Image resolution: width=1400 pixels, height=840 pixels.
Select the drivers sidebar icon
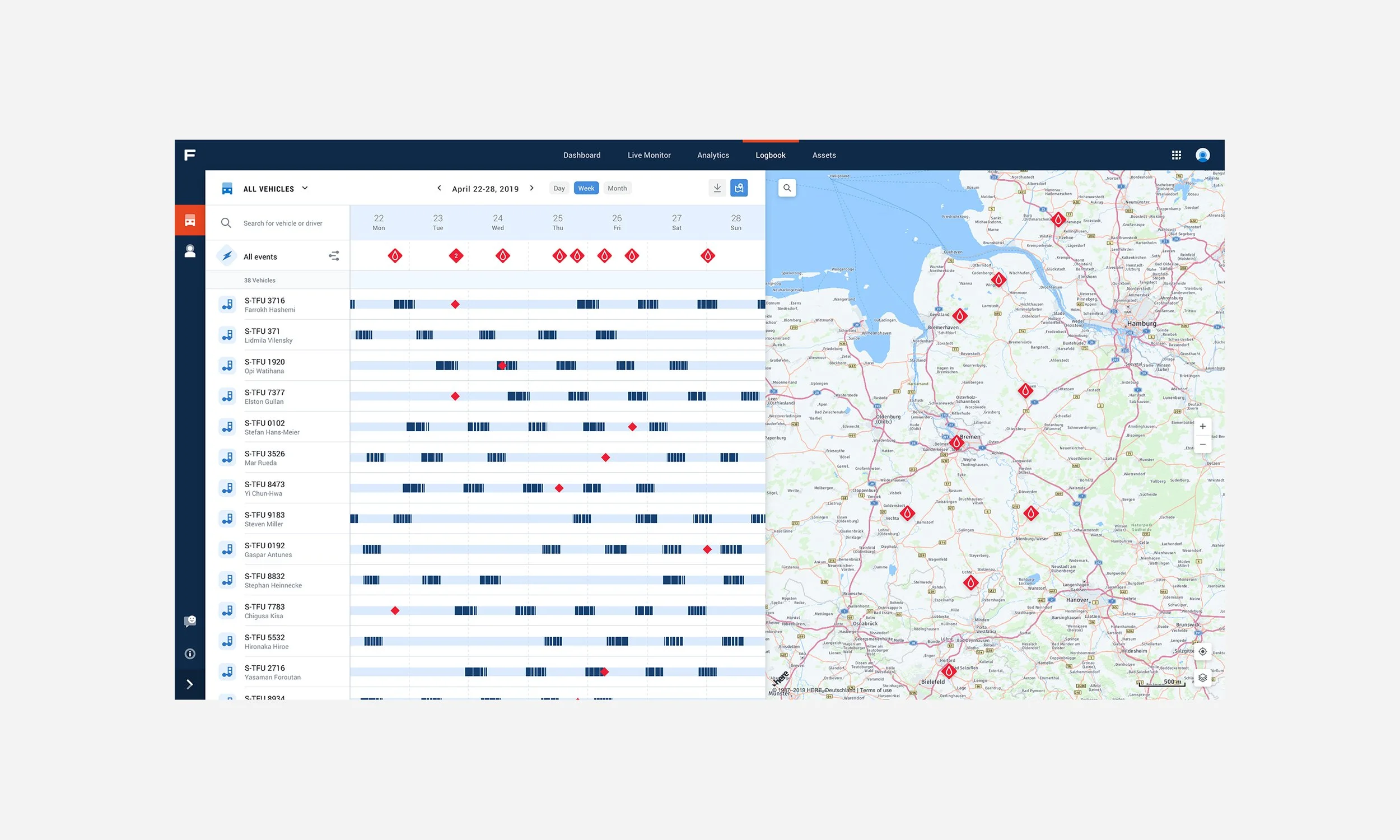[190, 251]
